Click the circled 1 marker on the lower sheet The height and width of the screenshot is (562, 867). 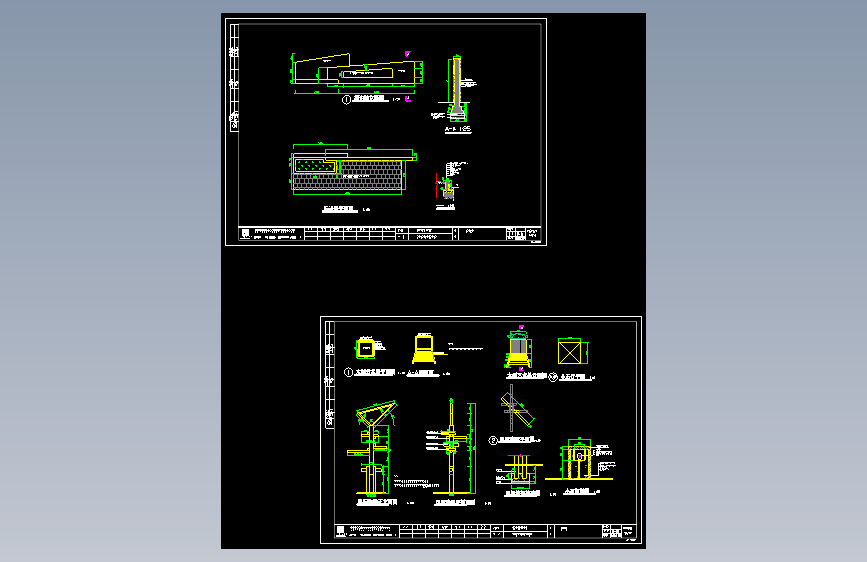point(348,372)
